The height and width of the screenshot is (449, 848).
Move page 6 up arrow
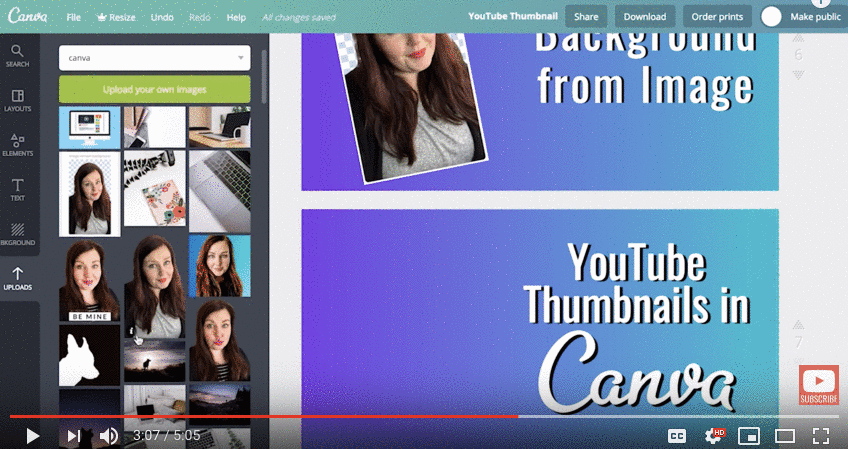pos(798,38)
